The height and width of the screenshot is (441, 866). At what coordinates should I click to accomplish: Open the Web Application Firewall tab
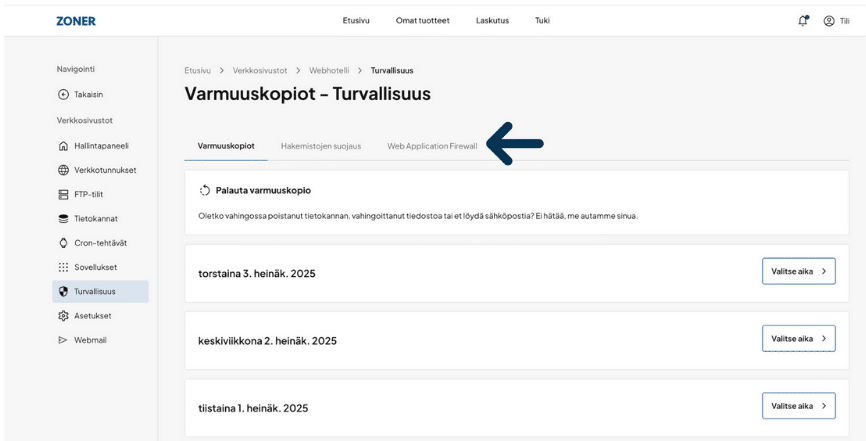(432, 146)
